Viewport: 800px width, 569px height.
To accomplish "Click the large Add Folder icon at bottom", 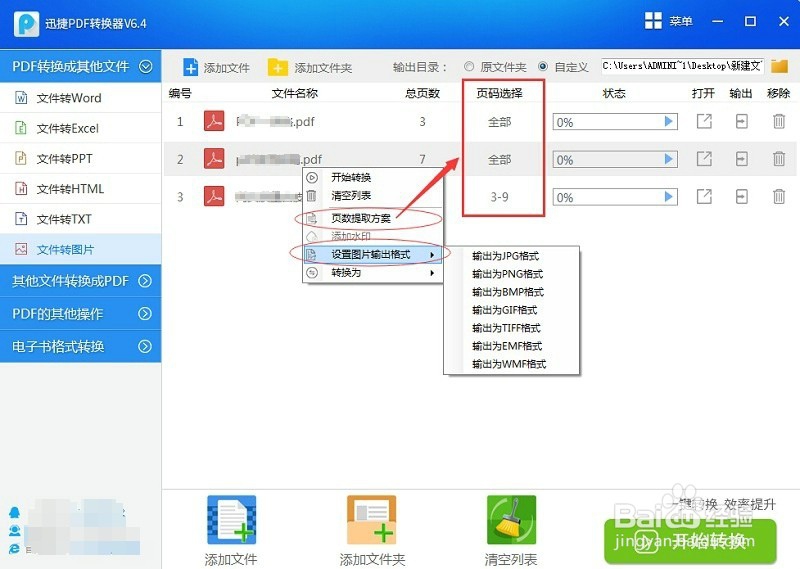I will pos(371,519).
